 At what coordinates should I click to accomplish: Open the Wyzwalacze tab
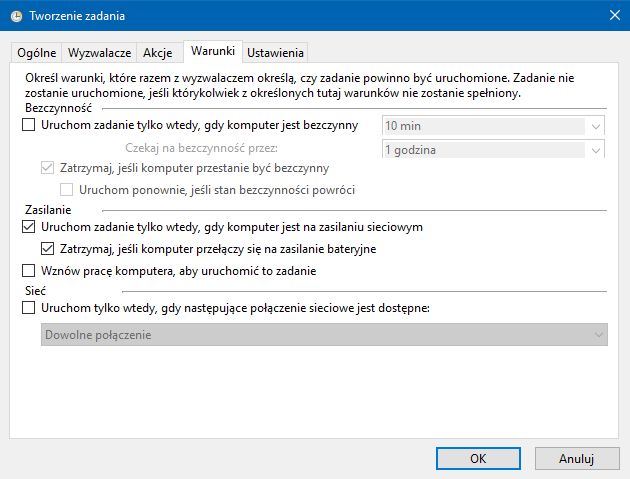(99, 53)
